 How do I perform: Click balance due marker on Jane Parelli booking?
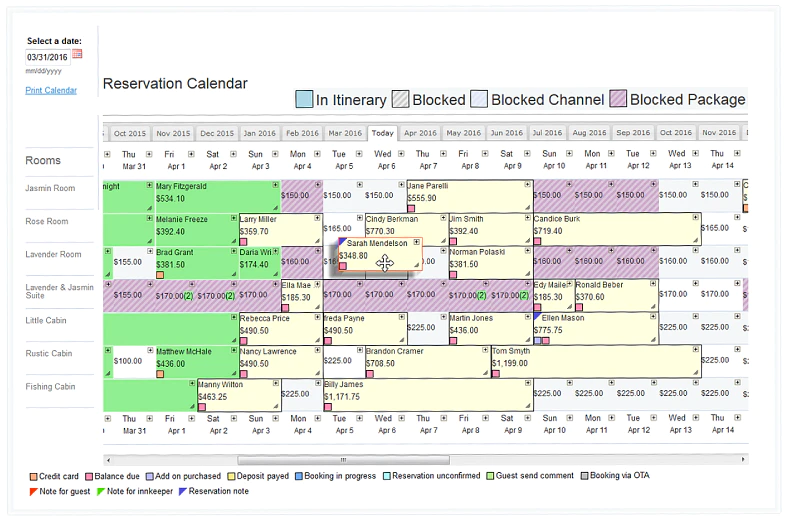click(x=411, y=208)
